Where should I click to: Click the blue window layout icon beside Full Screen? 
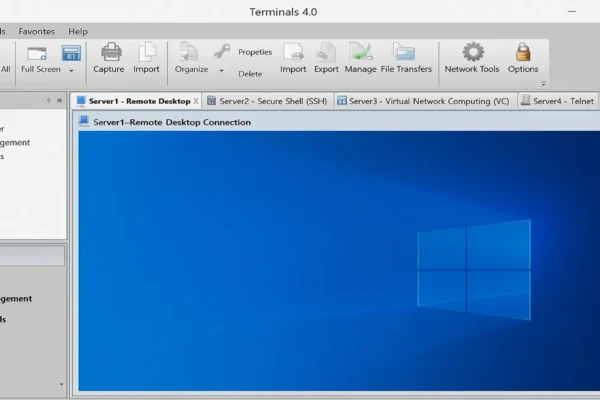pos(71,53)
